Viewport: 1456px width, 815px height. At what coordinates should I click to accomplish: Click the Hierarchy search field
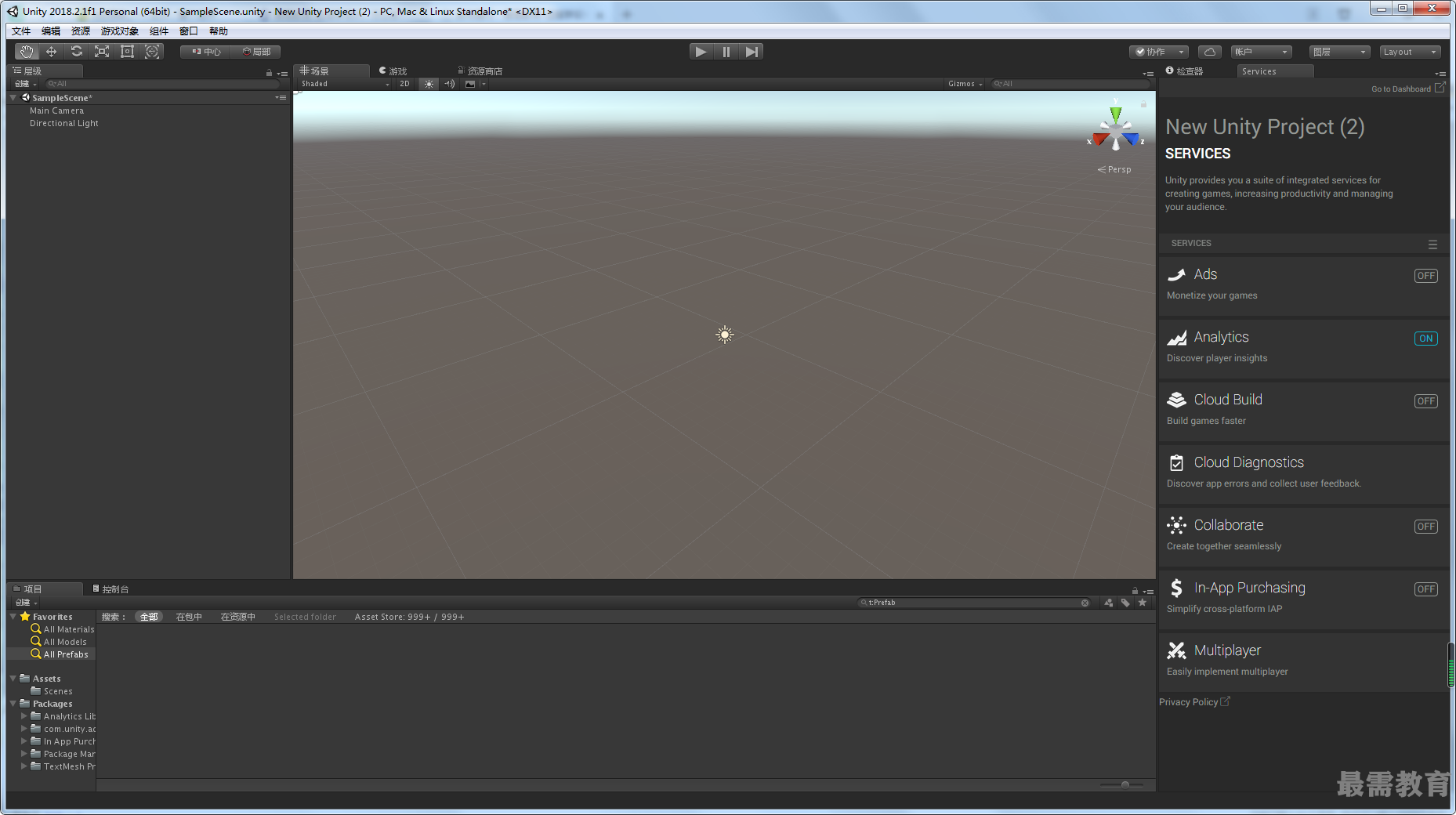162,84
